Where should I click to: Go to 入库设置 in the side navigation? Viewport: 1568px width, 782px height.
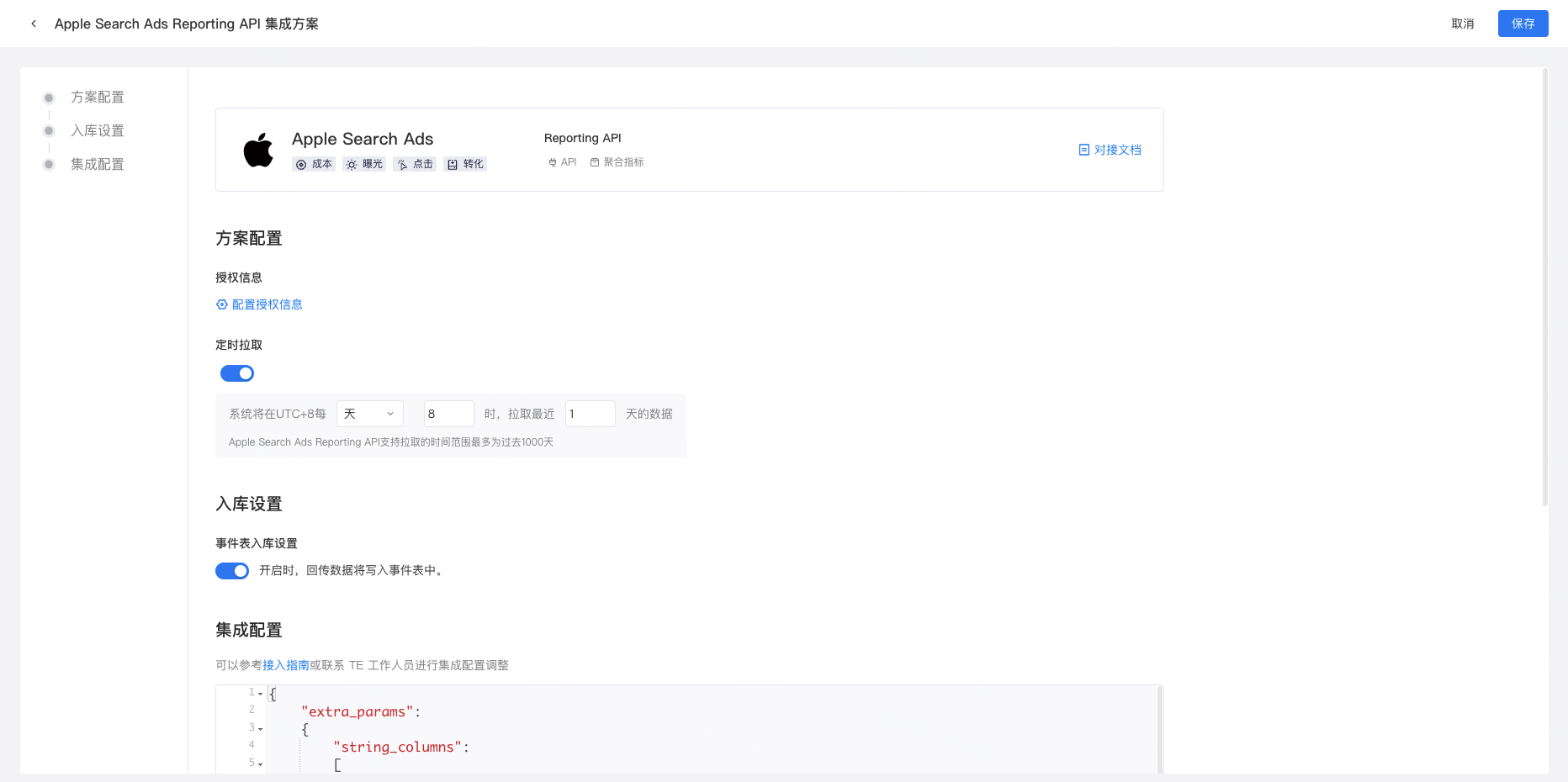[x=98, y=131]
